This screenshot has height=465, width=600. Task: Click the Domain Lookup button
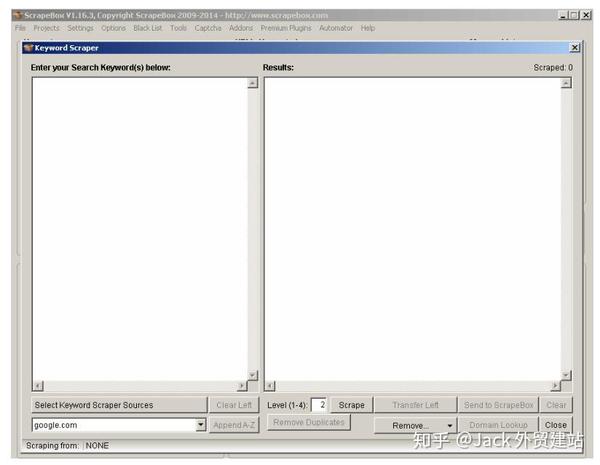tap(498, 425)
